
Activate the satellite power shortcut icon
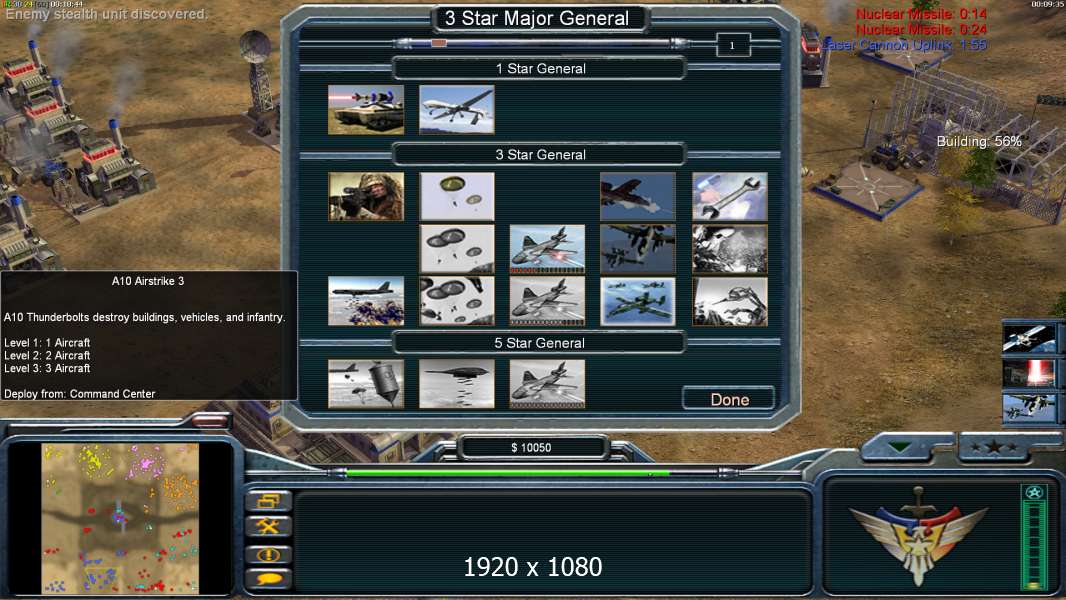click(1029, 338)
